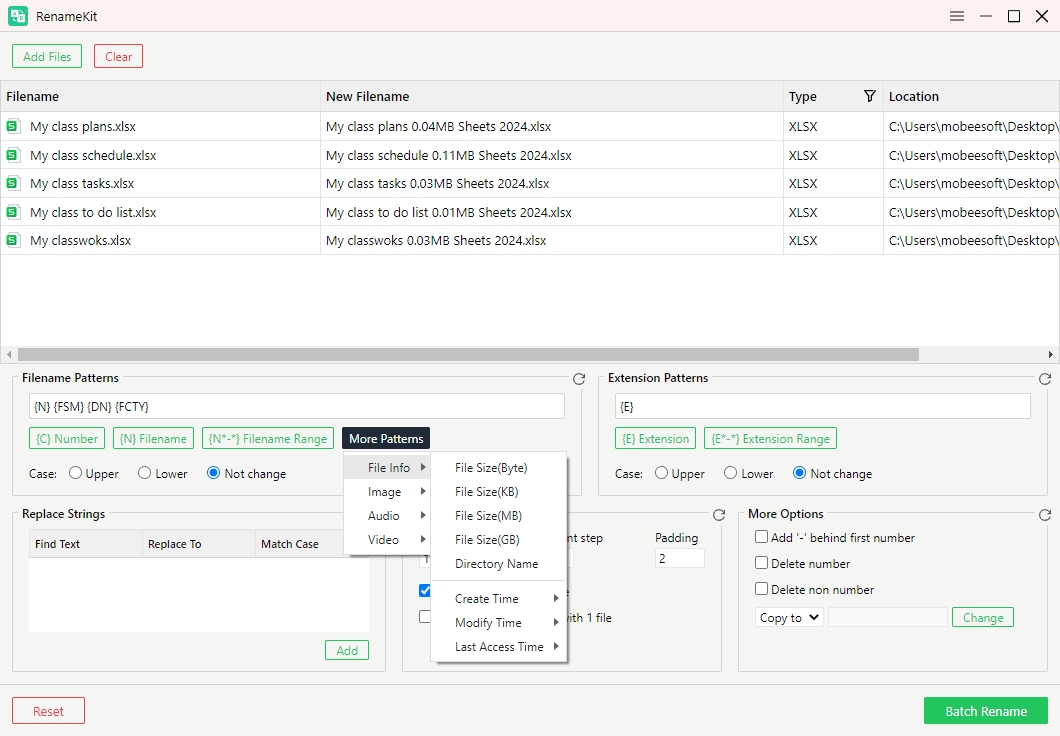
Task: Choose File Size(GB) from the submenu
Action: click(499, 539)
